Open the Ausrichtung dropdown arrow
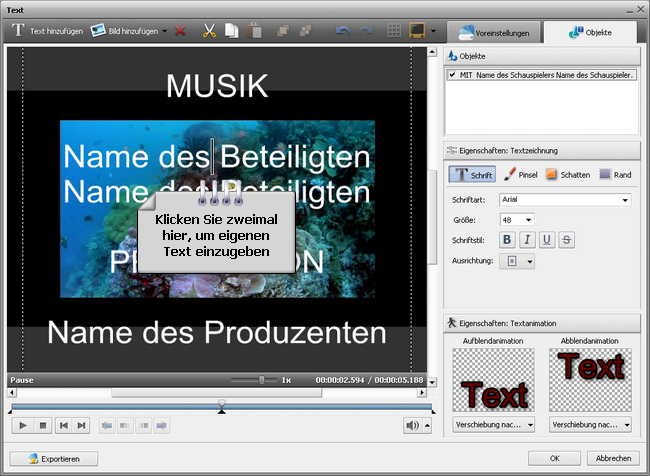 coord(529,262)
